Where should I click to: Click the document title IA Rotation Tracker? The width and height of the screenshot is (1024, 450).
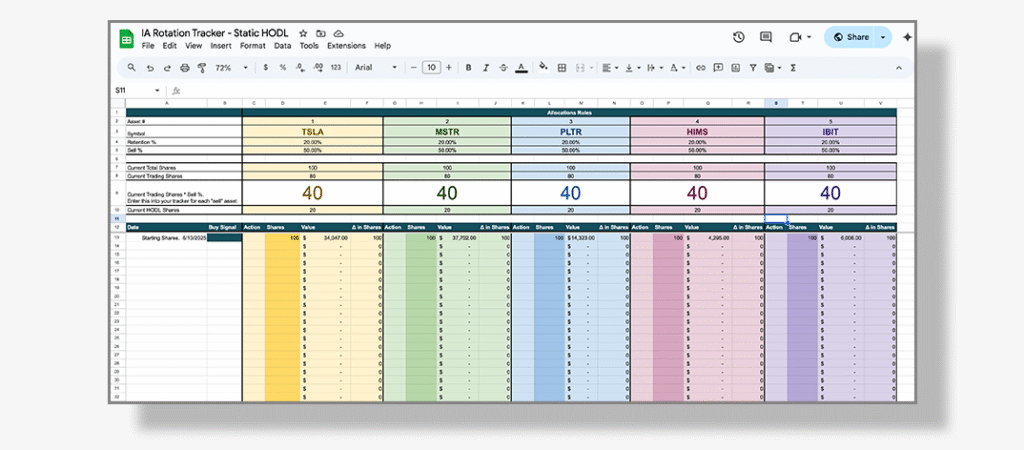point(215,33)
